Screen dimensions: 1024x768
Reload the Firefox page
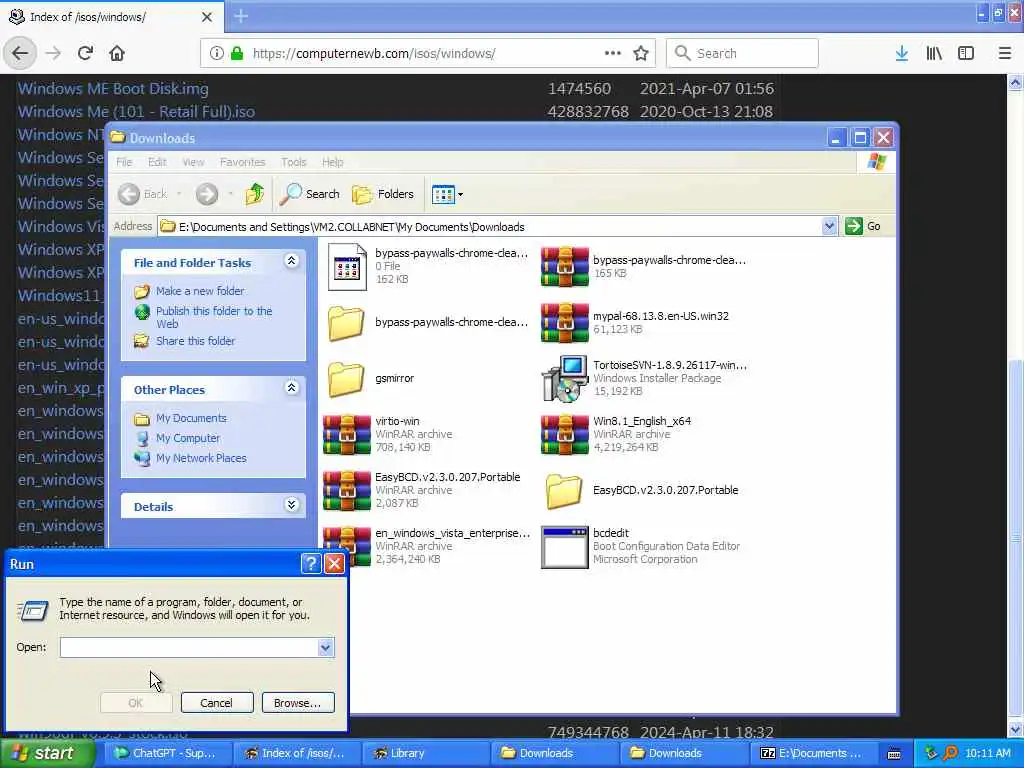point(85,53)
